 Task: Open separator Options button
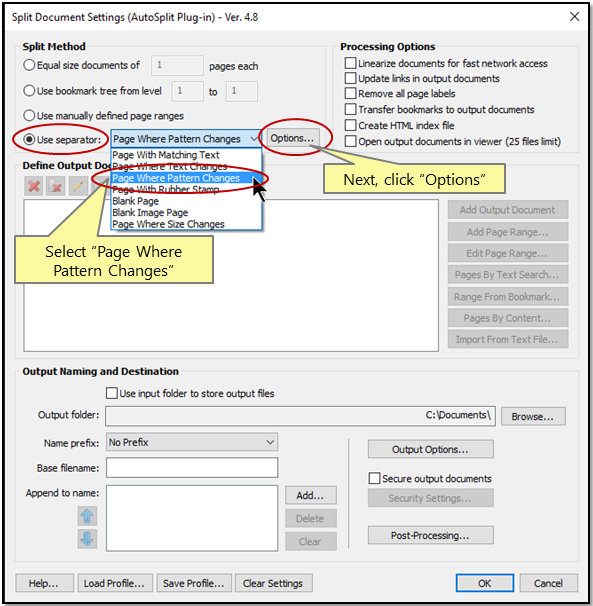click(x=293, y=138)
